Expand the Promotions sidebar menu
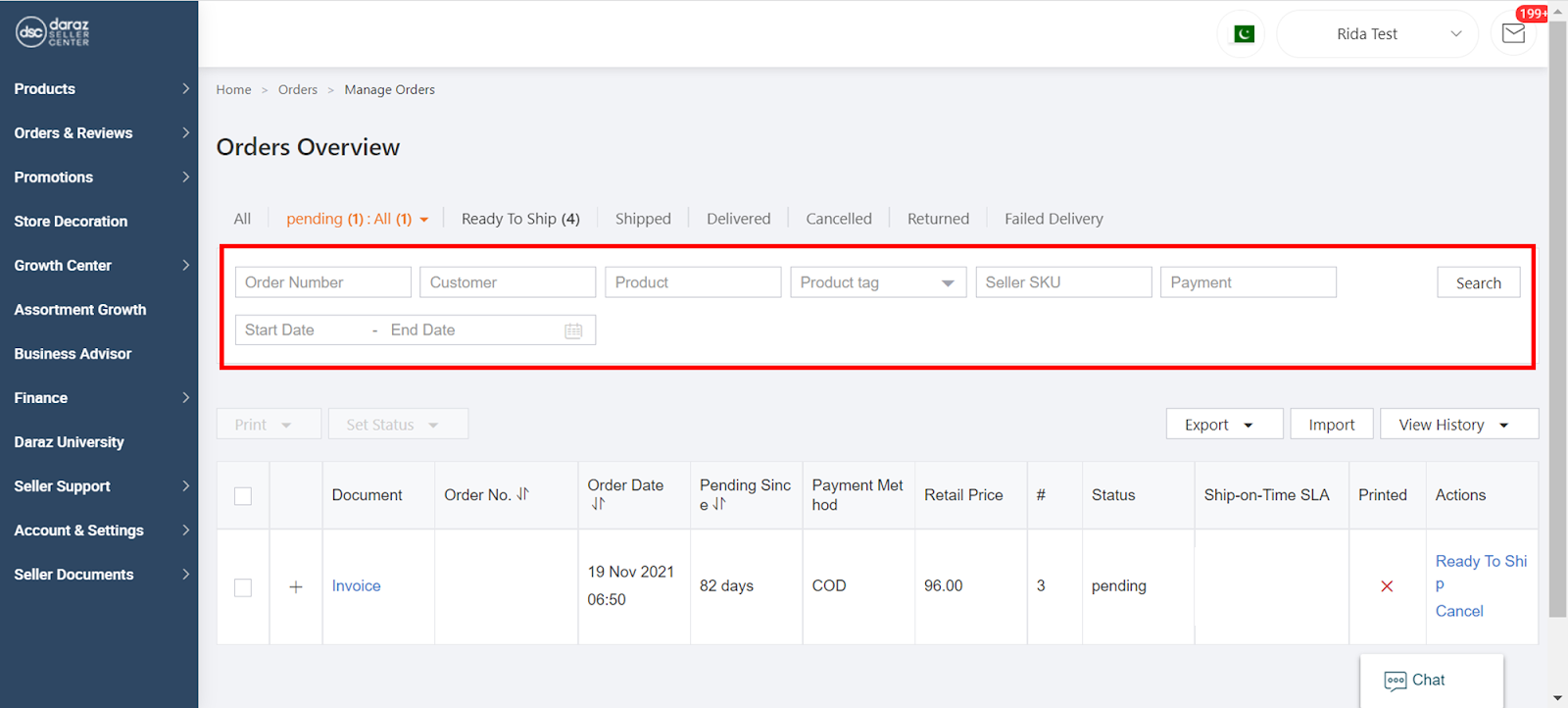The width and height of the screenshot is (1568, 708). pos(99,177)
